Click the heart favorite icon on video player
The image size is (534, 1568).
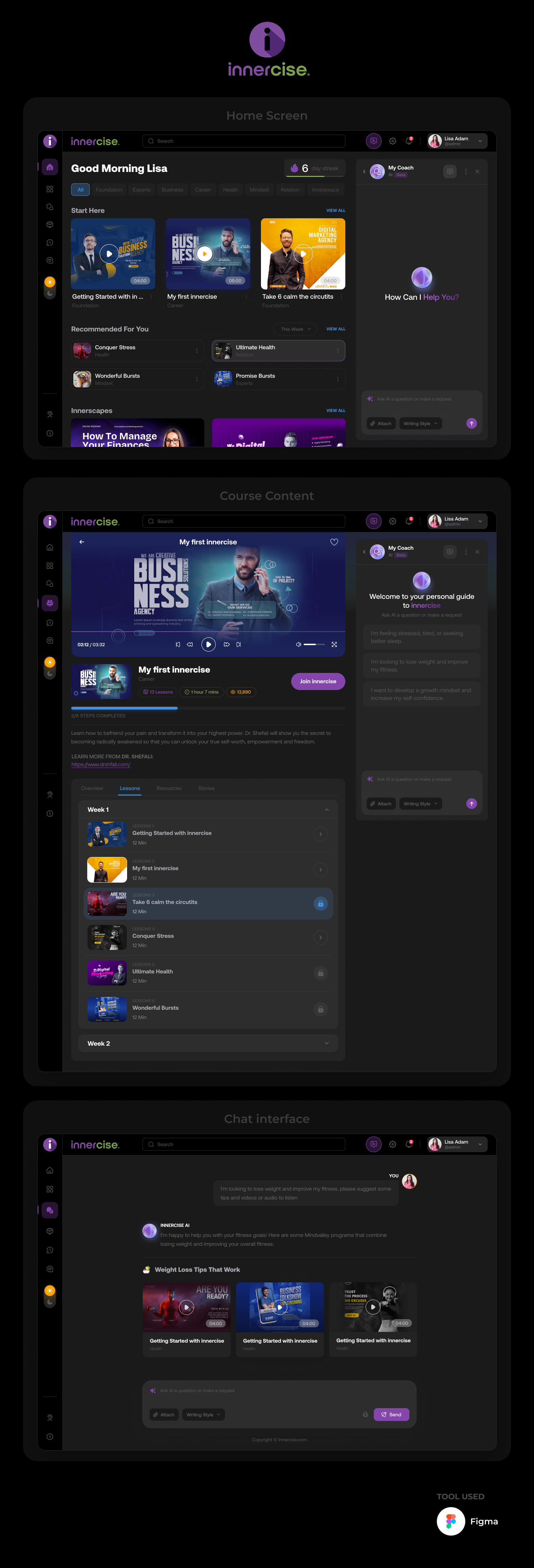coord(334,542)
